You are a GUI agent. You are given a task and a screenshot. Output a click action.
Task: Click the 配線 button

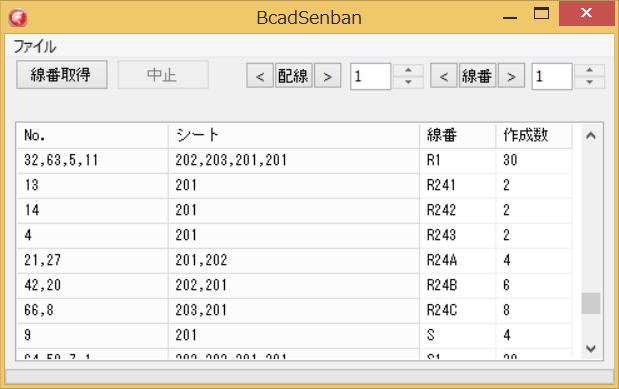tap(293, 76)
